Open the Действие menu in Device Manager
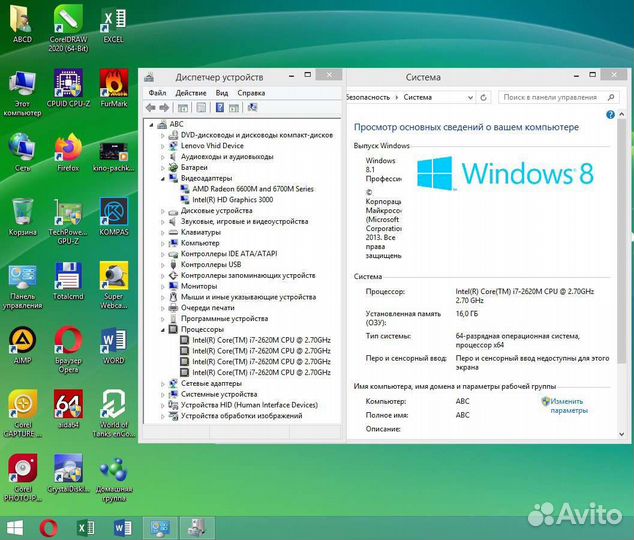The height and width of the screenshot is (540, 634). coord(191,93)
